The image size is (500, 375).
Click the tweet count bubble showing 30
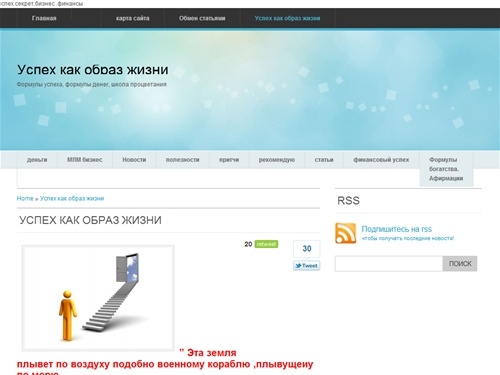point(307,249)
